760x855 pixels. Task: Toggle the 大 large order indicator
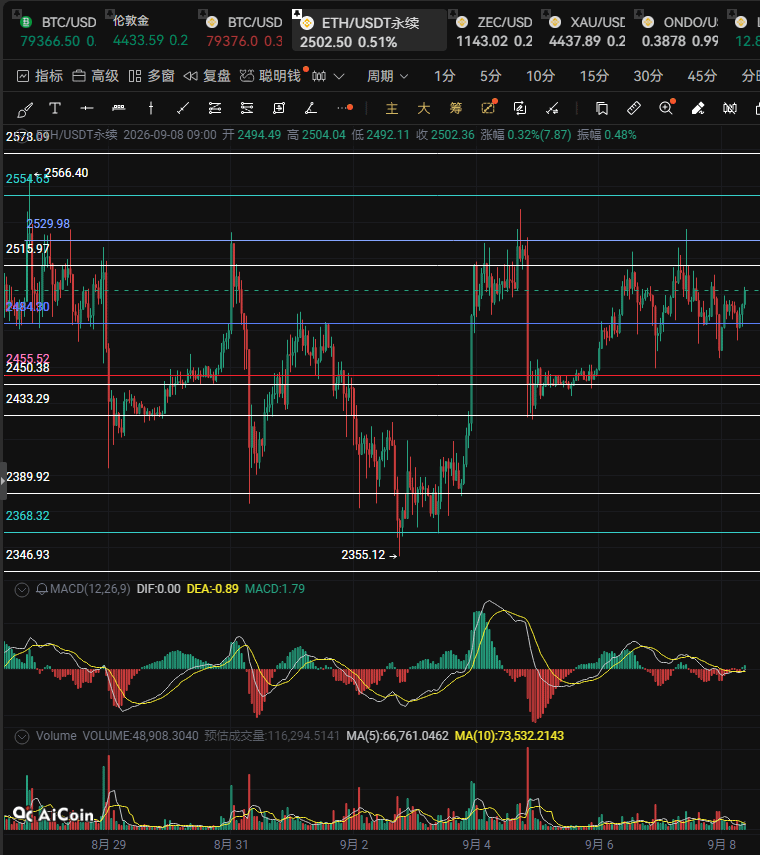[x=424, y=109]
